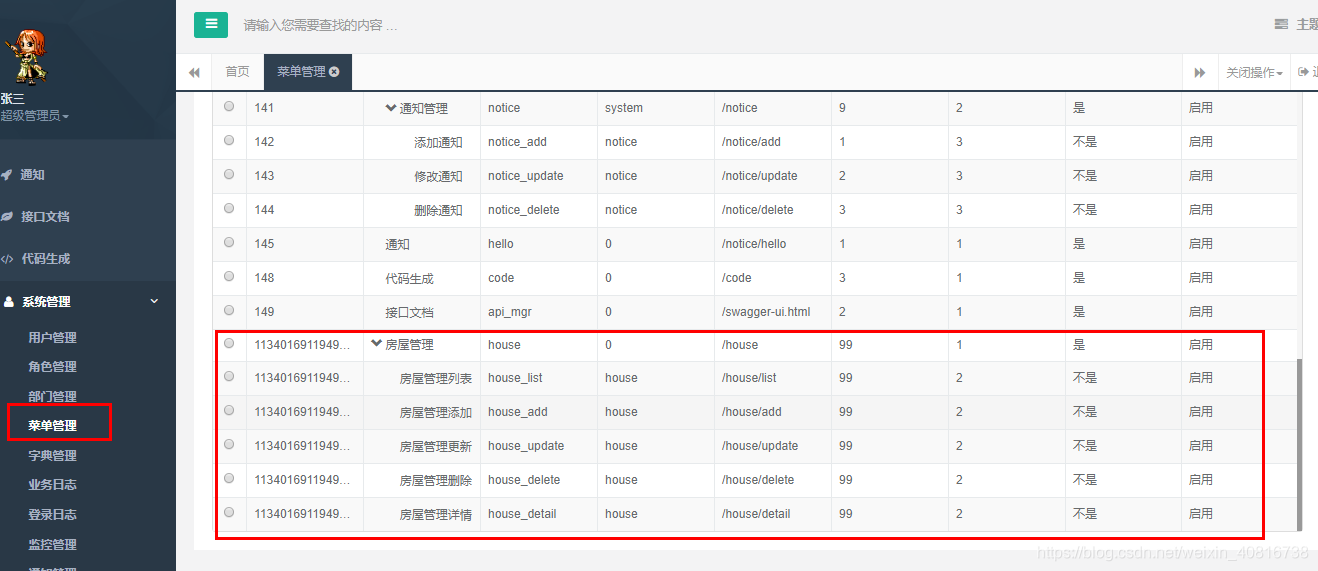Click the user avatar image

coord(26,58)
